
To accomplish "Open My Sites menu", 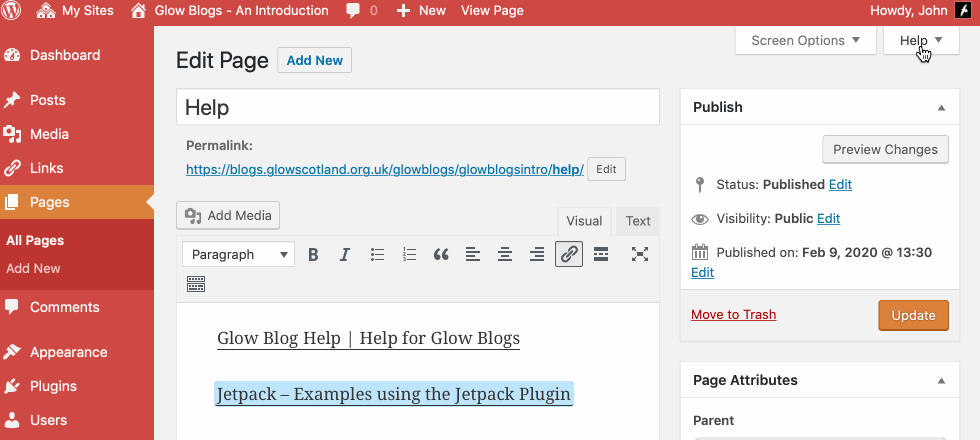I will [75, 11].
